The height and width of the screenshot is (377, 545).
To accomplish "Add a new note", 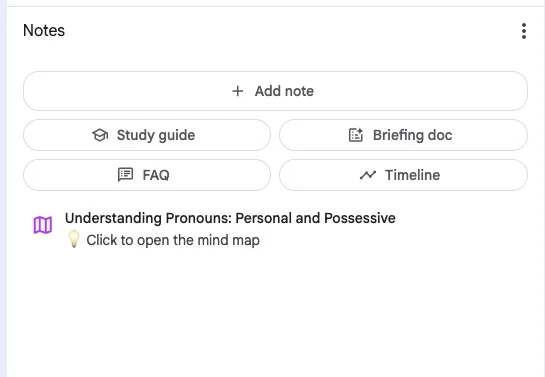I will tap(275, 91).
